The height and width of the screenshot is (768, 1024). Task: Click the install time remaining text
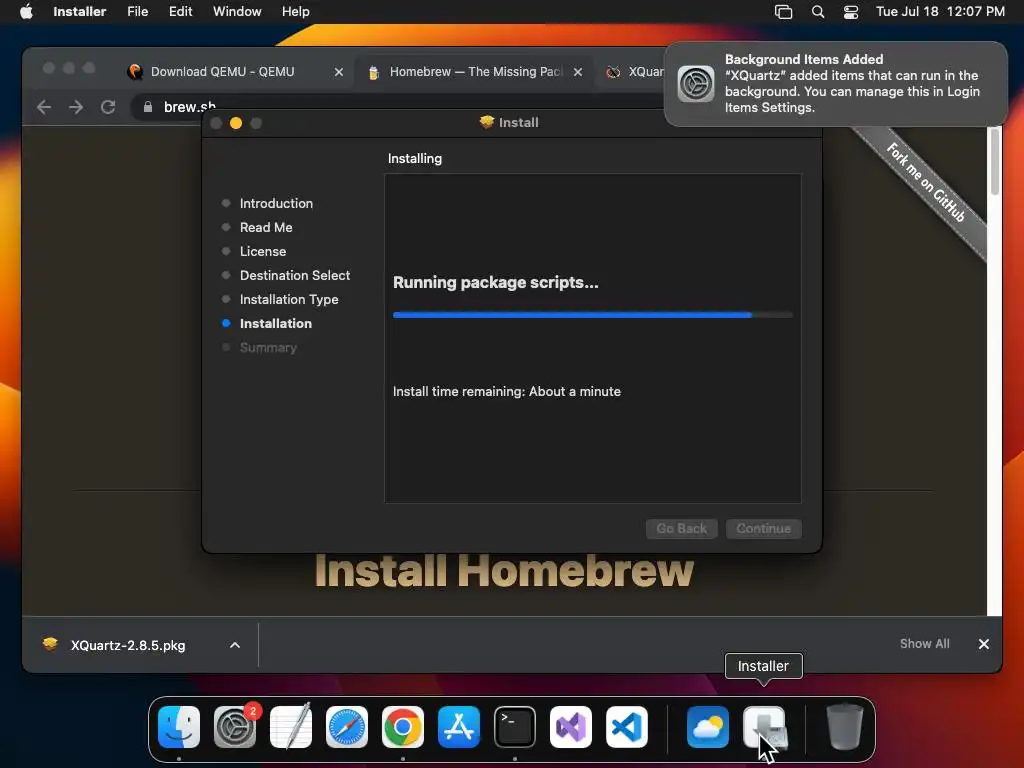[507, 391]
